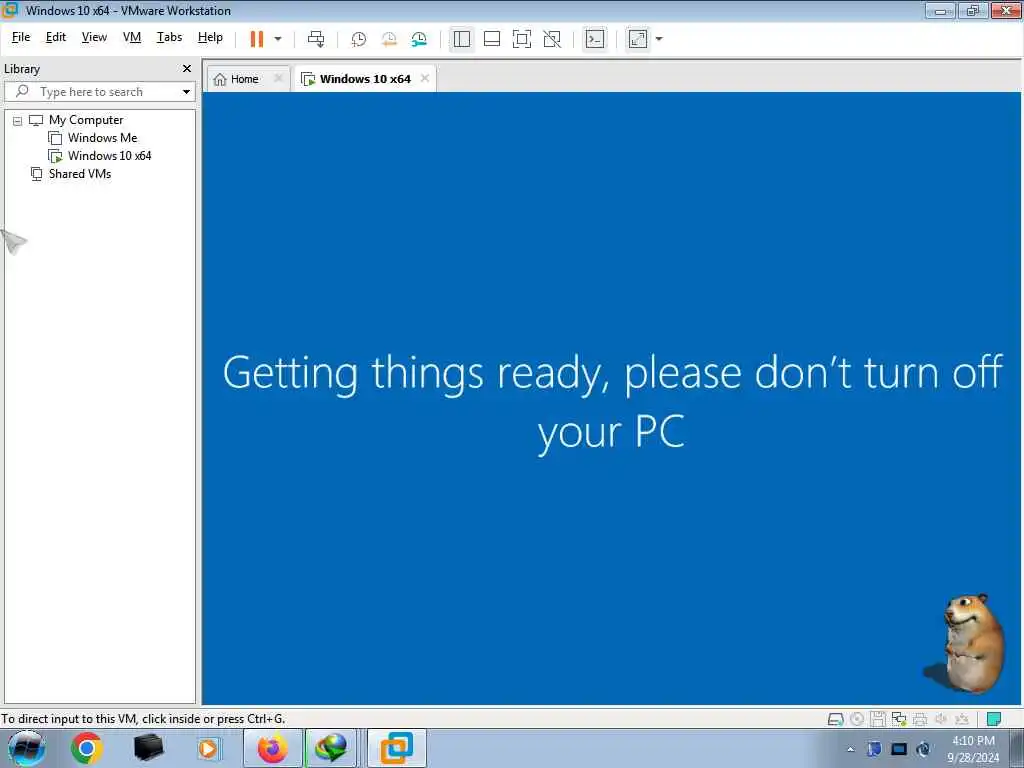Click the swirl tray icon near clock
Screen dimensions: 1024x768
(923, 749)
